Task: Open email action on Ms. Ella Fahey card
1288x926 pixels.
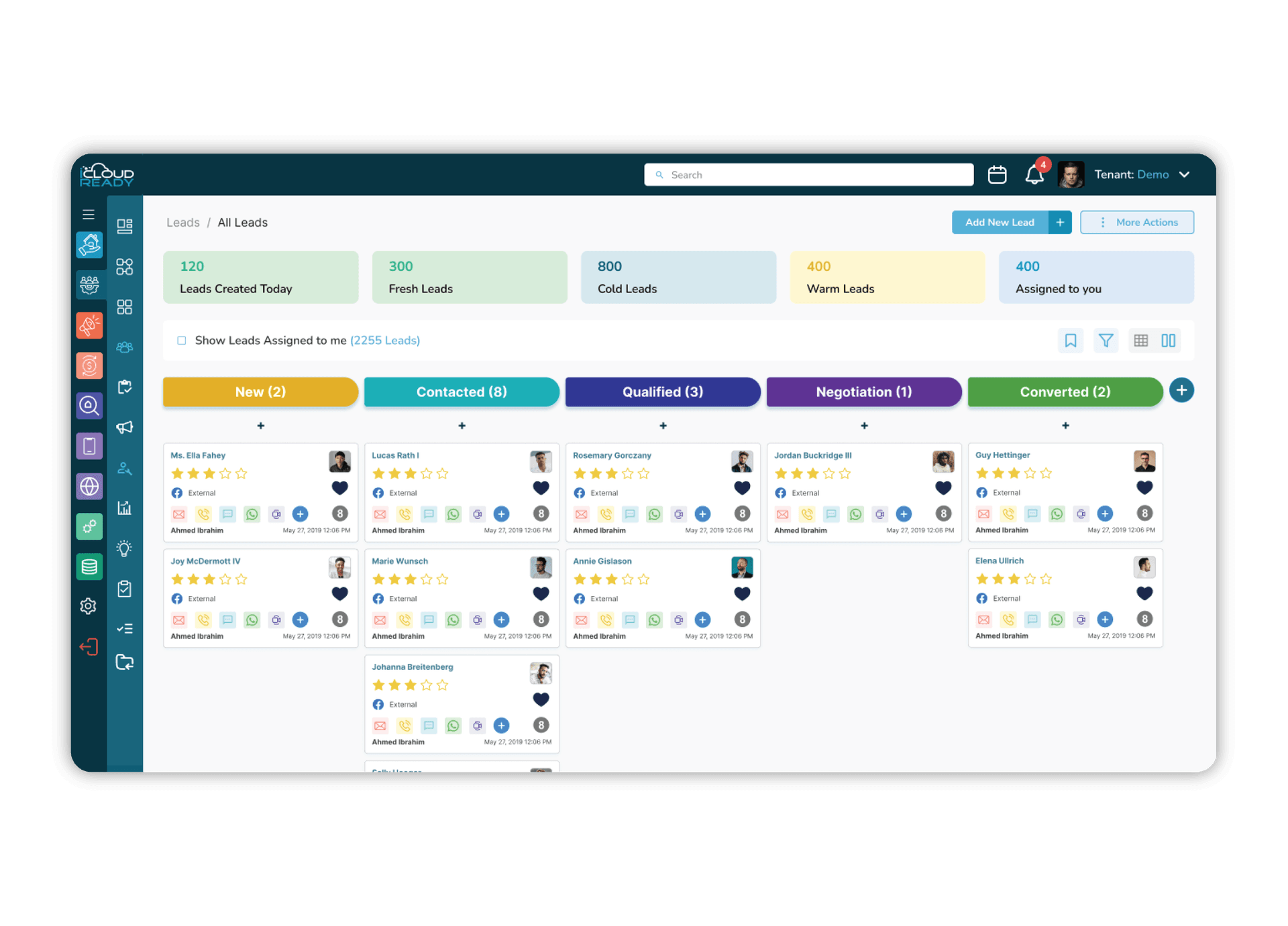Action: pyautogui.click(x=178, y=514)
